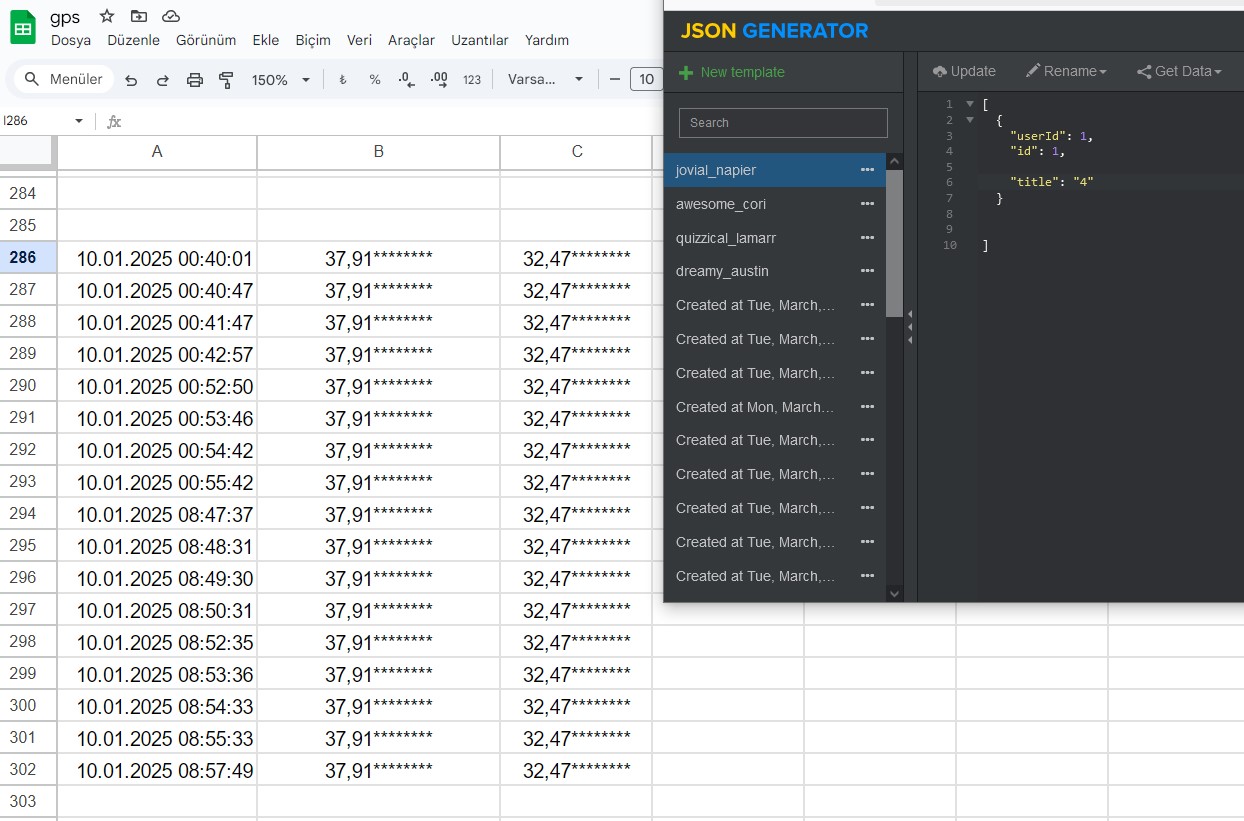Viewport: 1244px width, 821px height.
Task: Click the Update button in JSON Generator
Action: click(964, 71)
